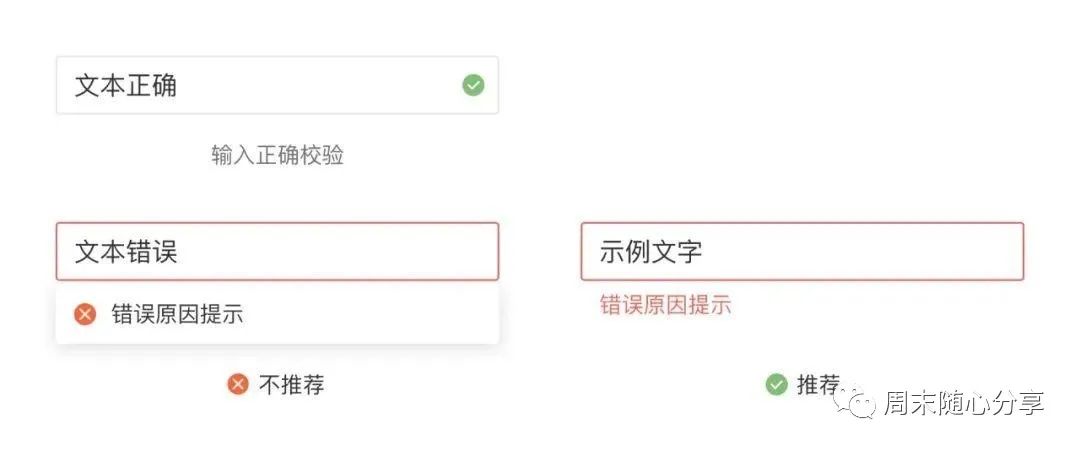Click blank right end of 示例文字 field
Viewport: 1080px width, 451px height.
tap(960, 251)
